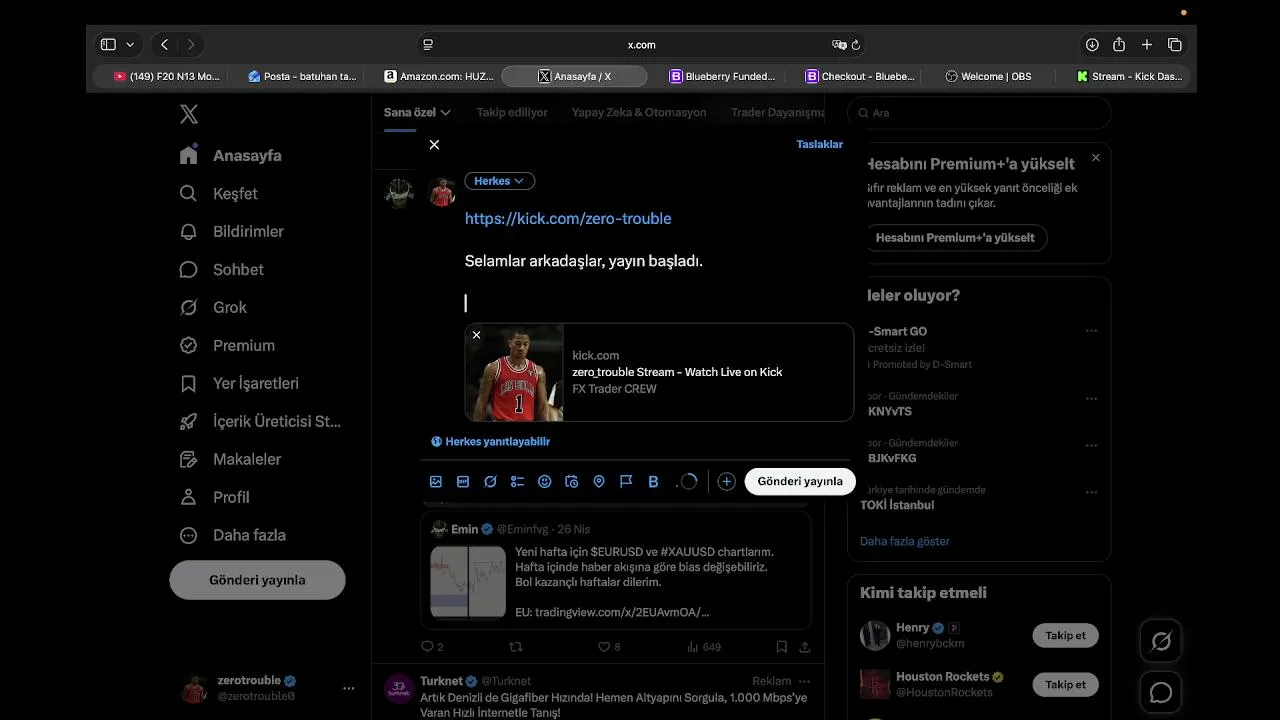Image resolution: width=1280 pixels, height=720 pixels.
Task: Change who can reply: Herkes yanıtlayabilir
Action: coord(490,441)
